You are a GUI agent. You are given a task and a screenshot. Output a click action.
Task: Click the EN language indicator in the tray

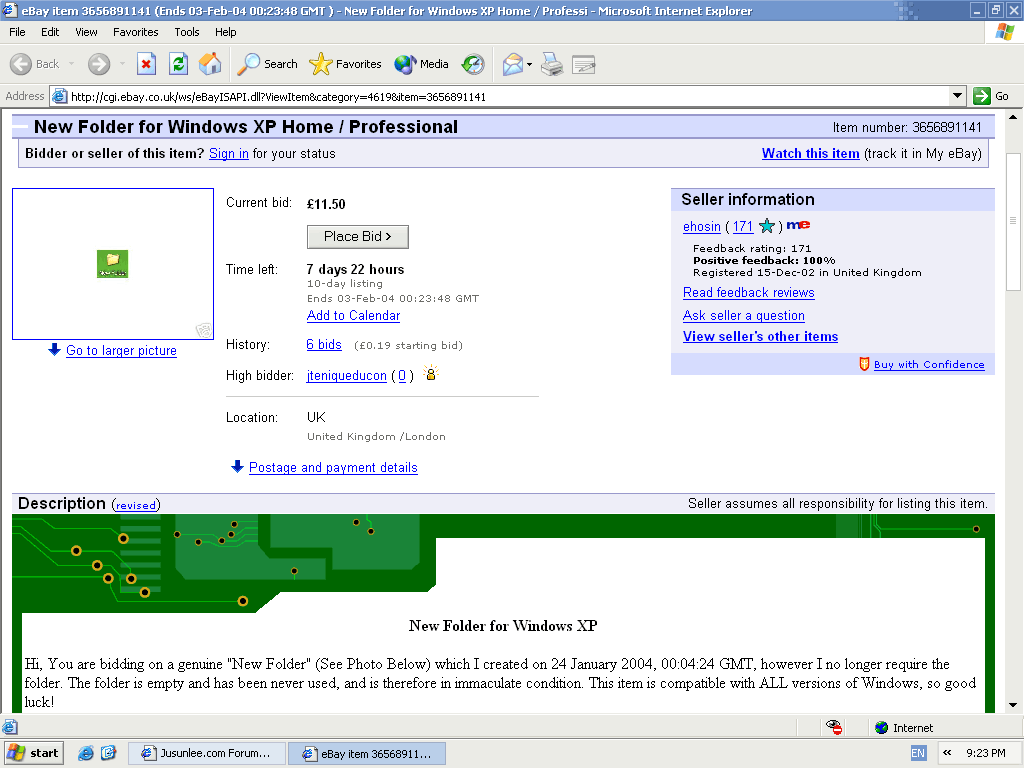pos(918,753)
